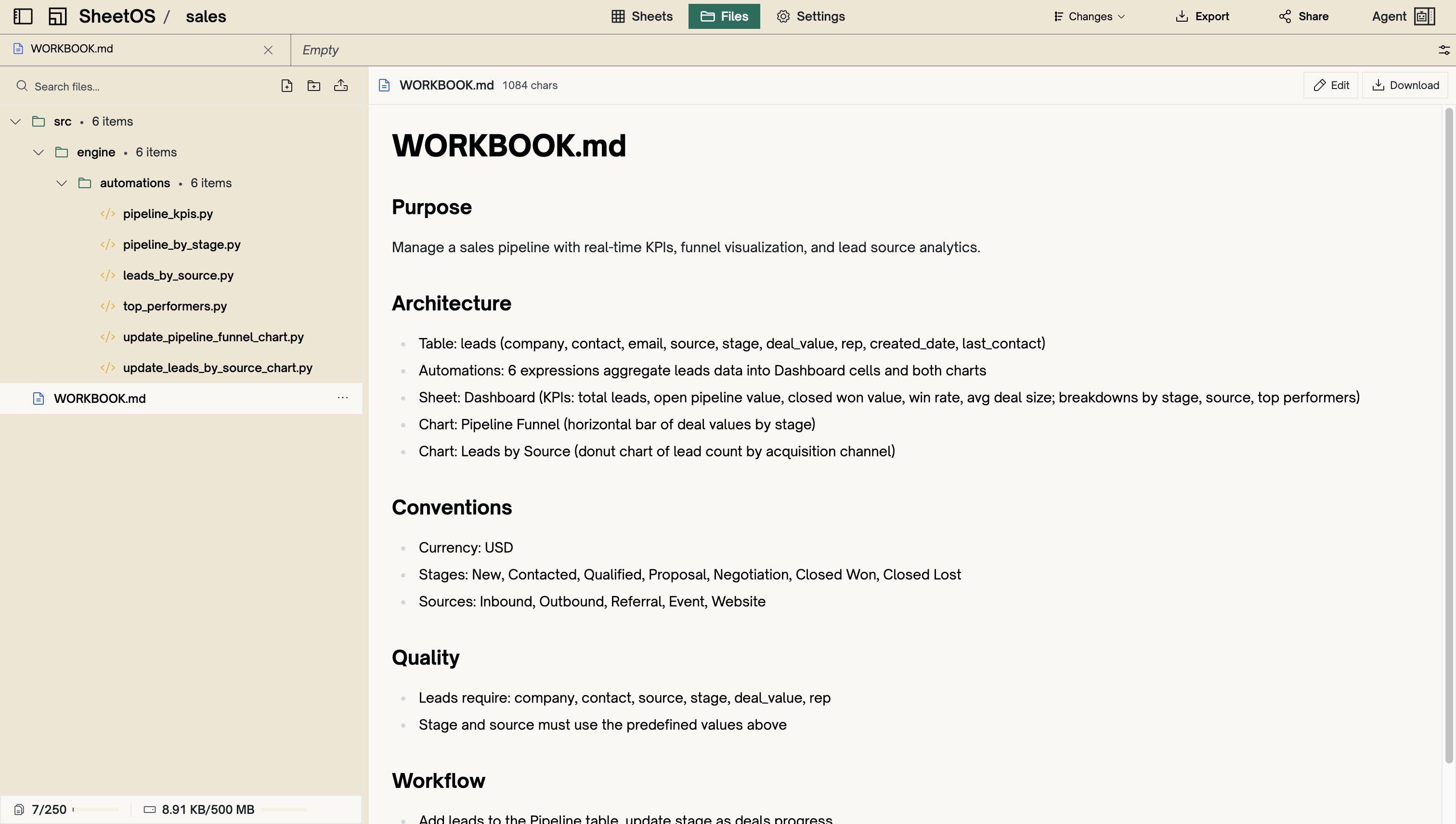
Task: Edit the WORKBOOK.md document
Action: coord(1331,85)
